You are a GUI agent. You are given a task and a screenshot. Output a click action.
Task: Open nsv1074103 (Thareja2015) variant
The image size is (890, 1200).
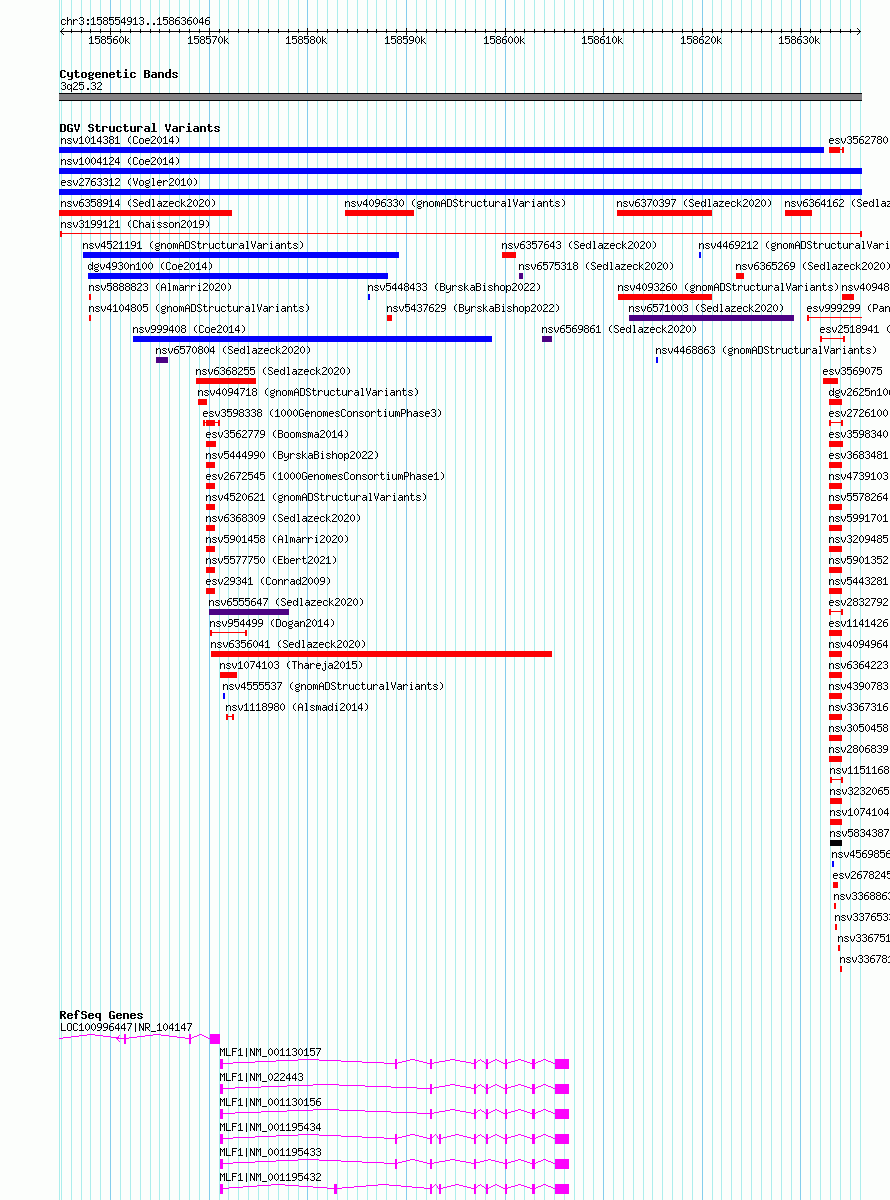point(292,665)
